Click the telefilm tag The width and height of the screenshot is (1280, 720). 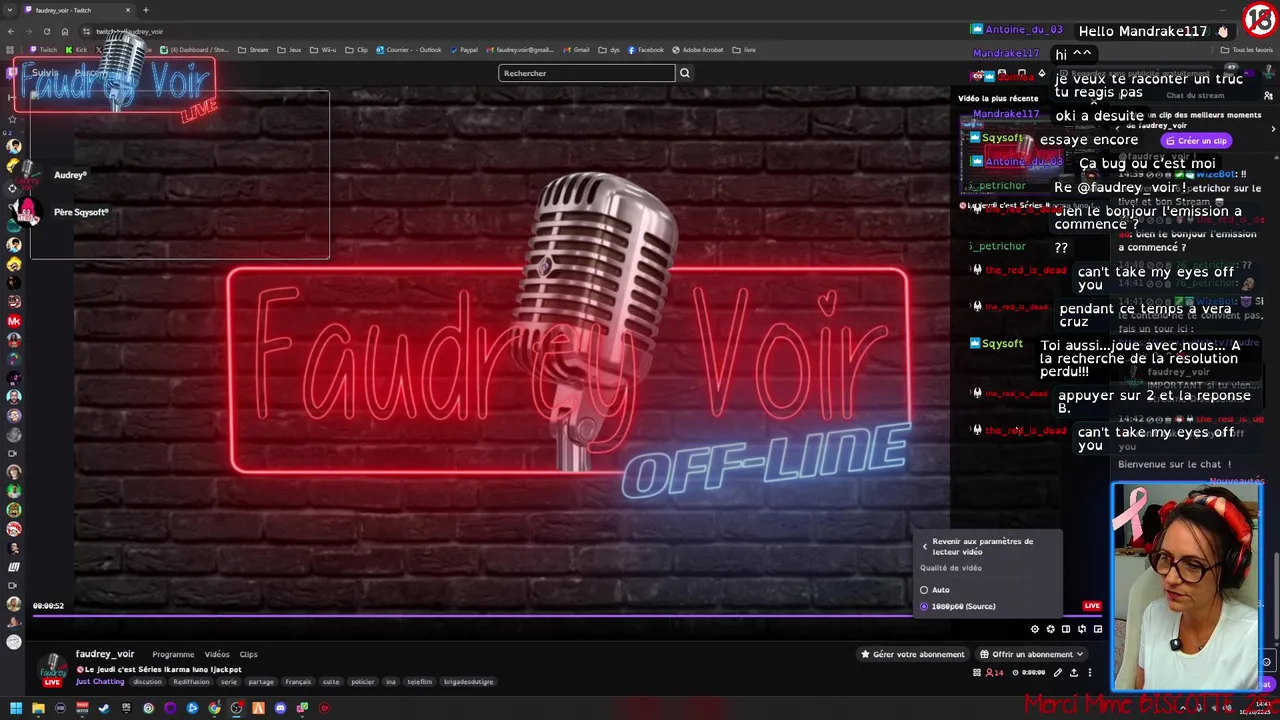click(x=420, y=682)
